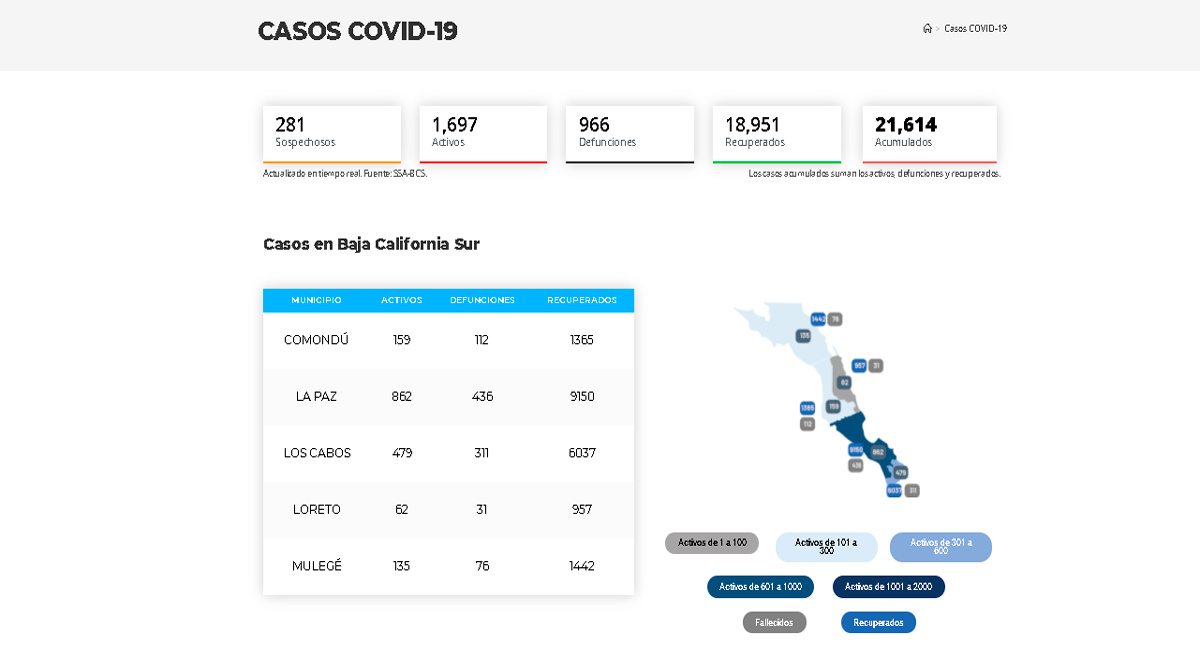Click the 'CASOS COVID-19' page title
Viewport: 1200px width, 666px height.
click(358, 31)
